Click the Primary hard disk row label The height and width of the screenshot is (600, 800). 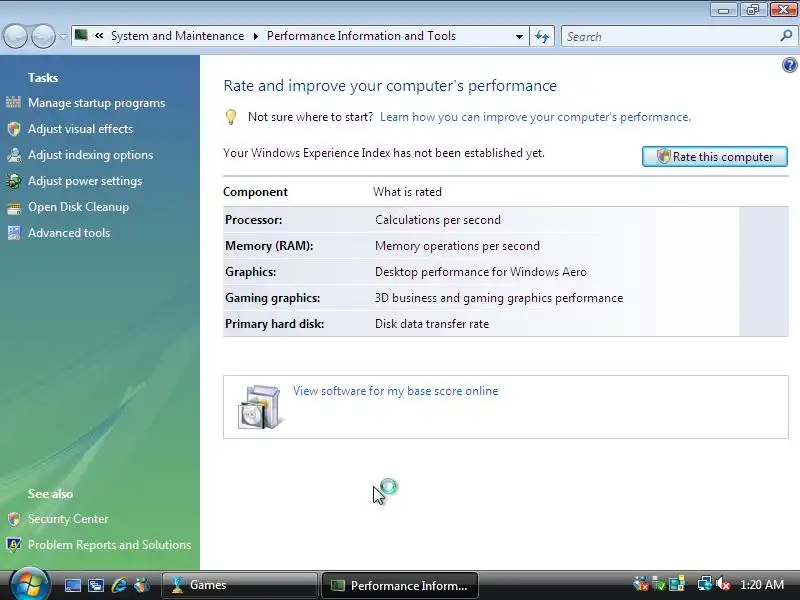274,324
